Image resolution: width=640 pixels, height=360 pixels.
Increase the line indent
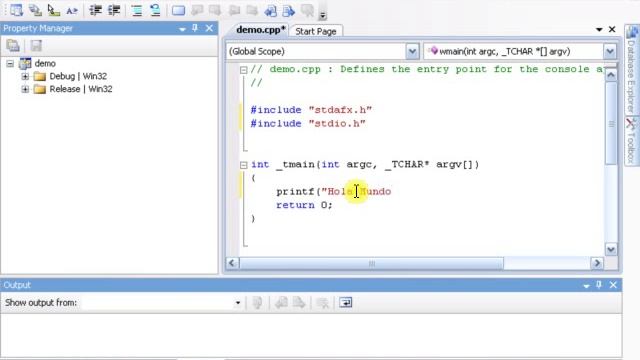coord(114,10)
